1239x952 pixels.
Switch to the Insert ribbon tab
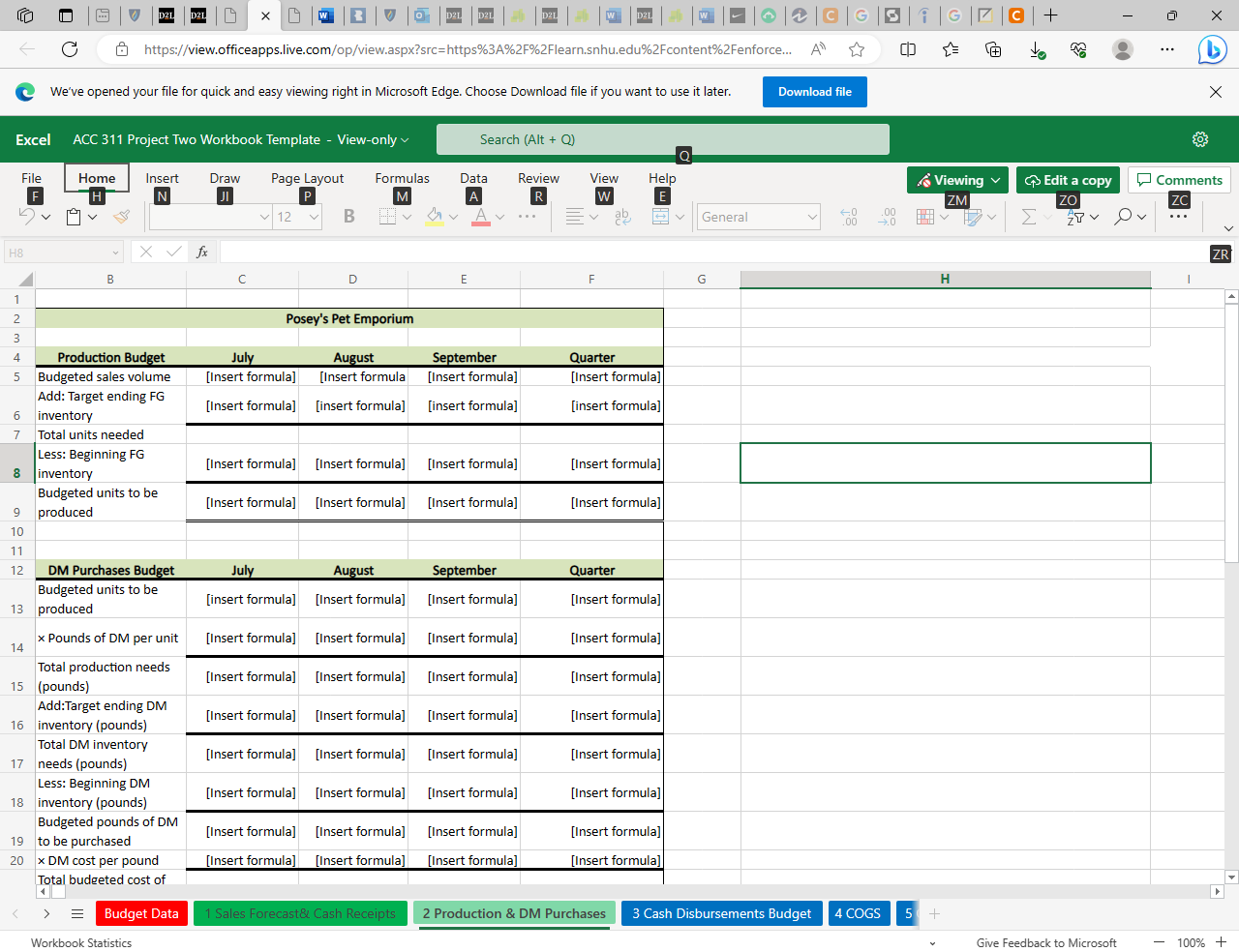(x=162, y=178)
